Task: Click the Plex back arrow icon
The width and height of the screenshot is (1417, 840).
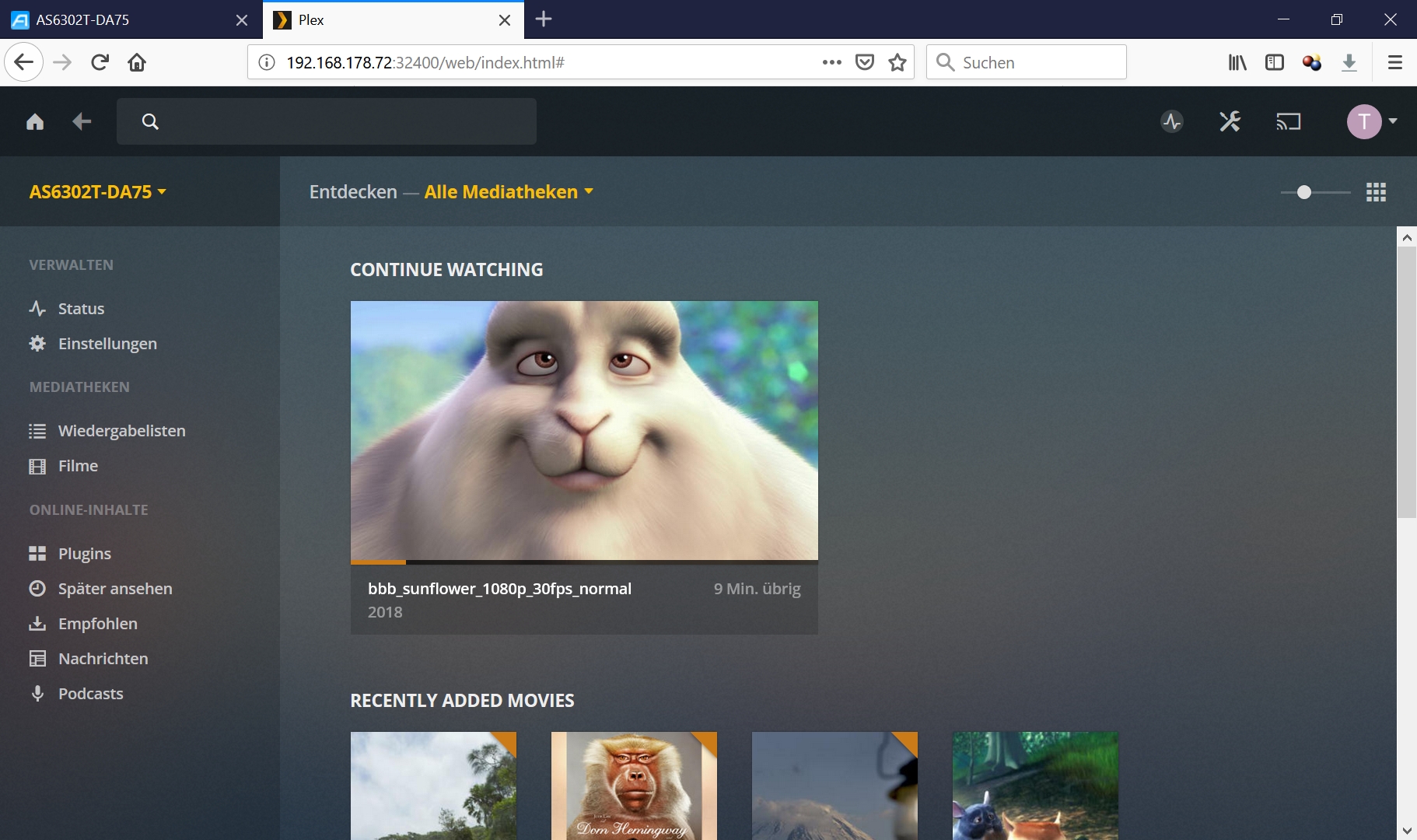Action: (x=82, y=121)
